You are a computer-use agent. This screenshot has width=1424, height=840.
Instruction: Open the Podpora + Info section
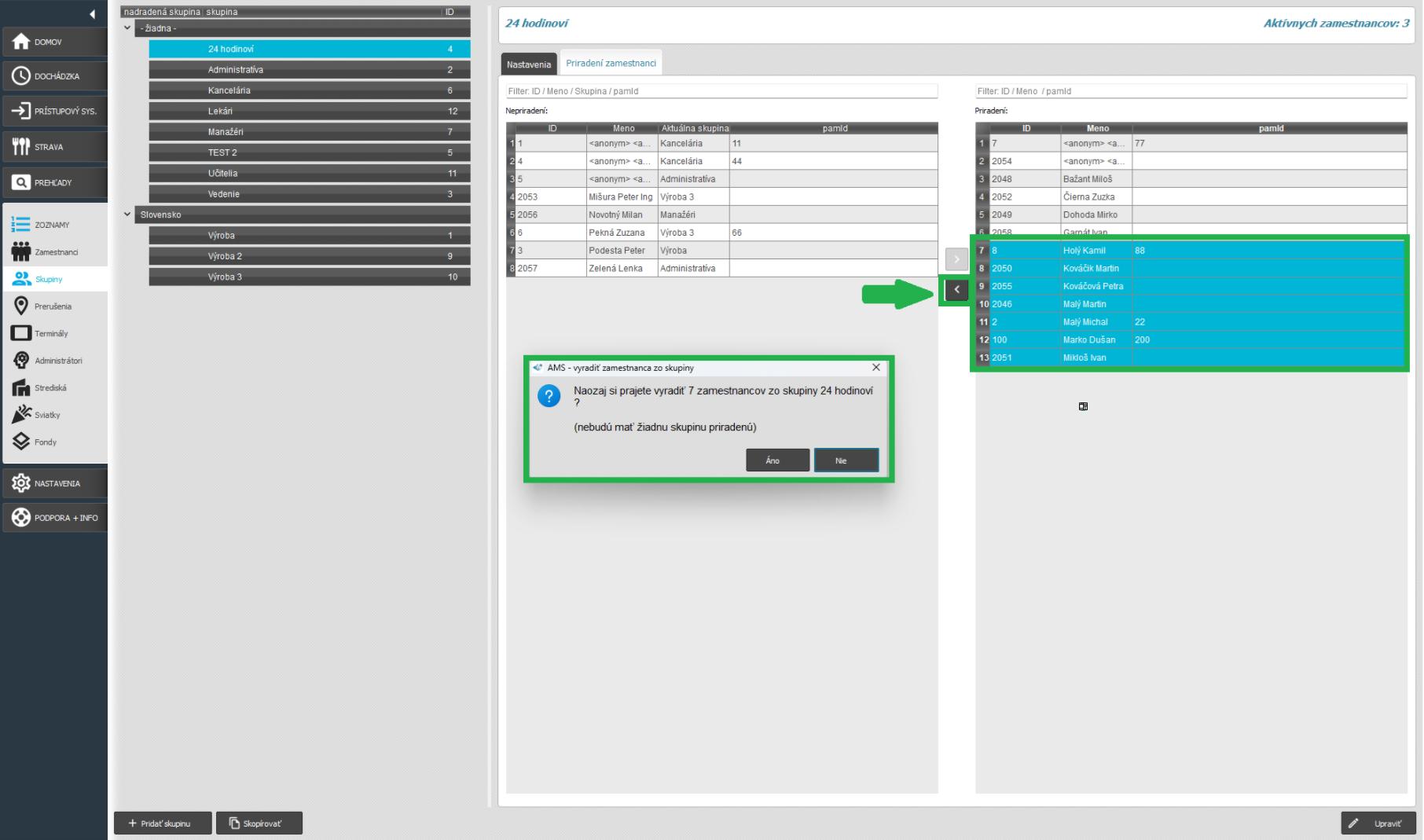(54, 518)
